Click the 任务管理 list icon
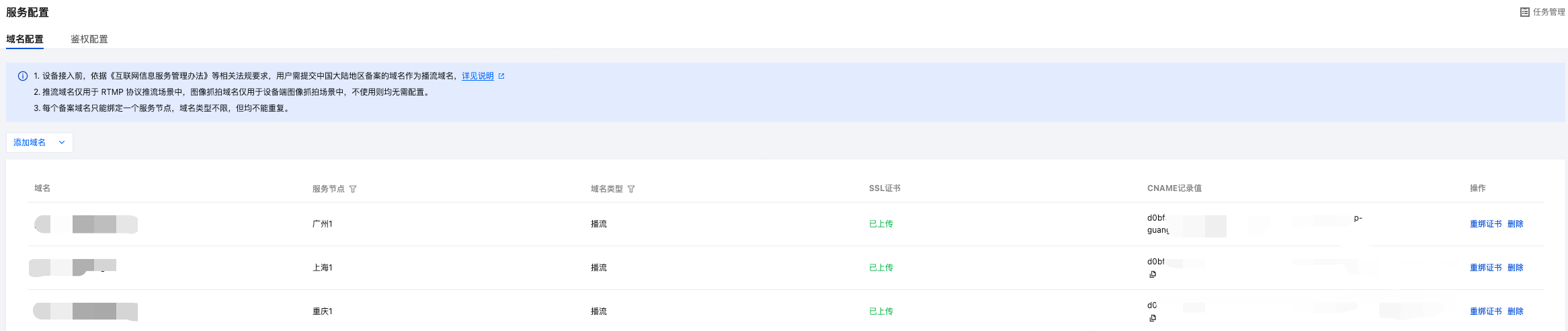1568x331 pixels. (1525, 12)
